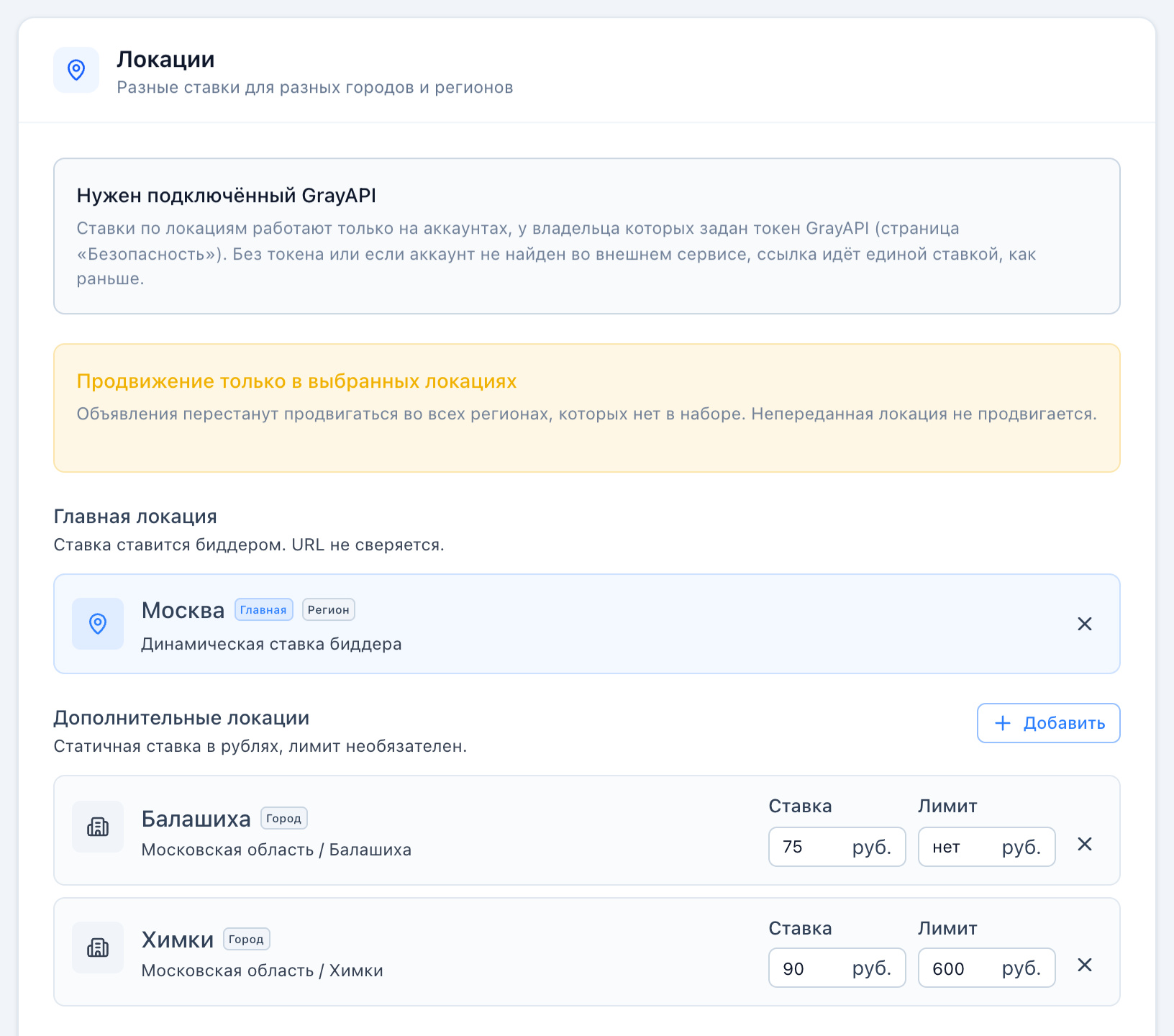Click the Главная локация section heading
The width and height of the screenshot is (1174, 1036).
click(x=135, y=517)
